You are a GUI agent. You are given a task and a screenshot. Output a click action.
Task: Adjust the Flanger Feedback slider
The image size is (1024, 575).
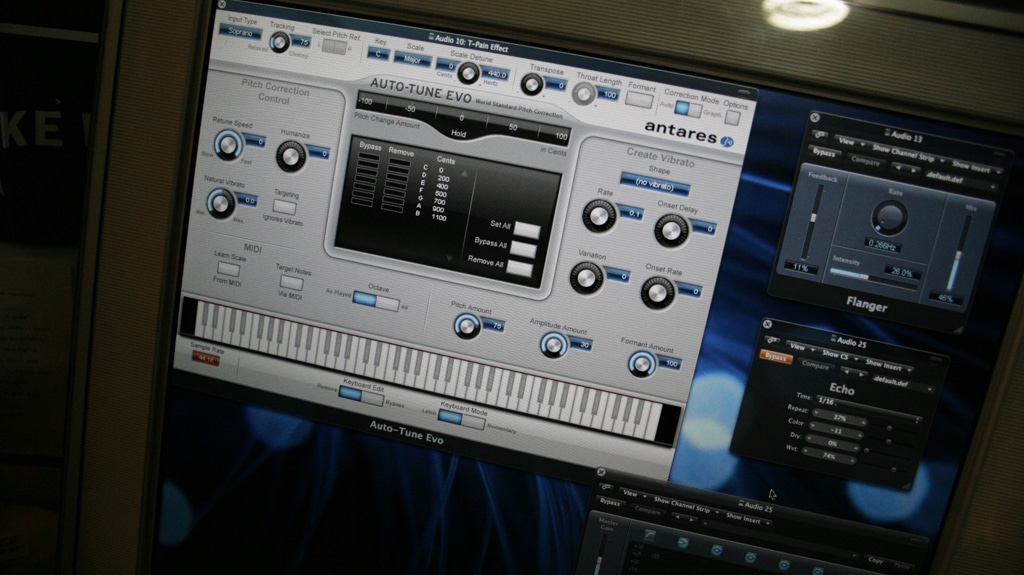click(812, 221)
